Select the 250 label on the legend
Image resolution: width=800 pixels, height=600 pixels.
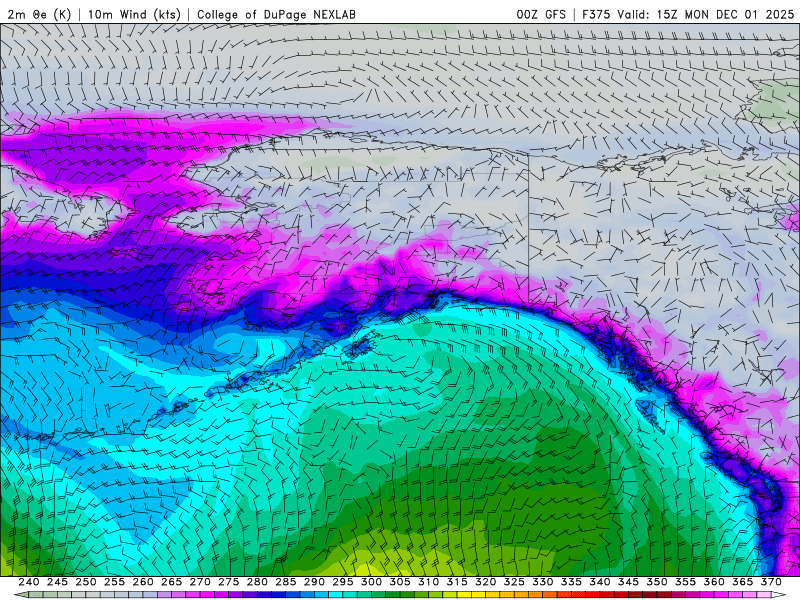86,582
